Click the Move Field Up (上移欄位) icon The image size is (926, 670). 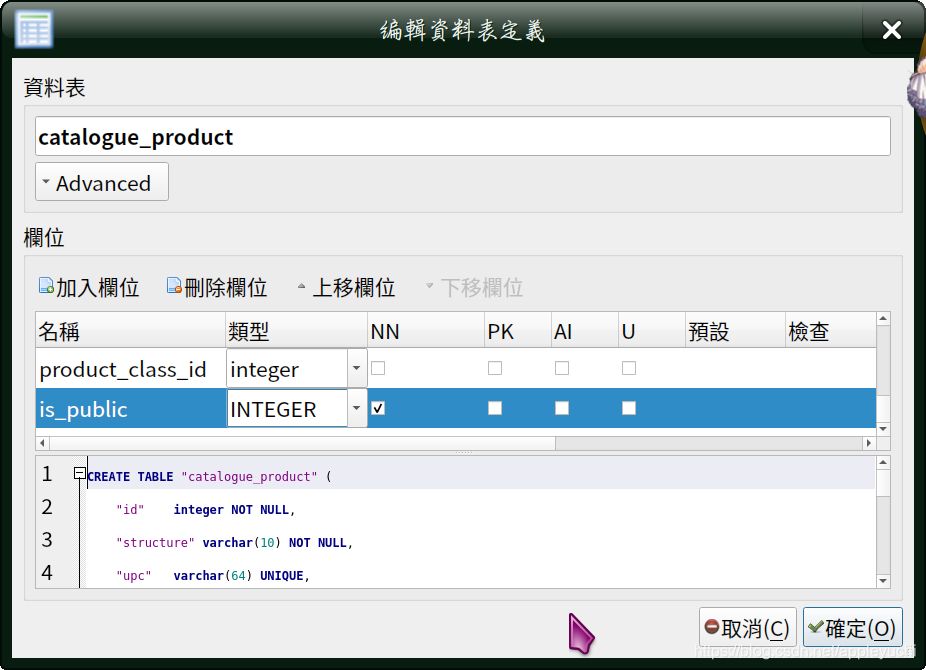(x=301, y=286)
